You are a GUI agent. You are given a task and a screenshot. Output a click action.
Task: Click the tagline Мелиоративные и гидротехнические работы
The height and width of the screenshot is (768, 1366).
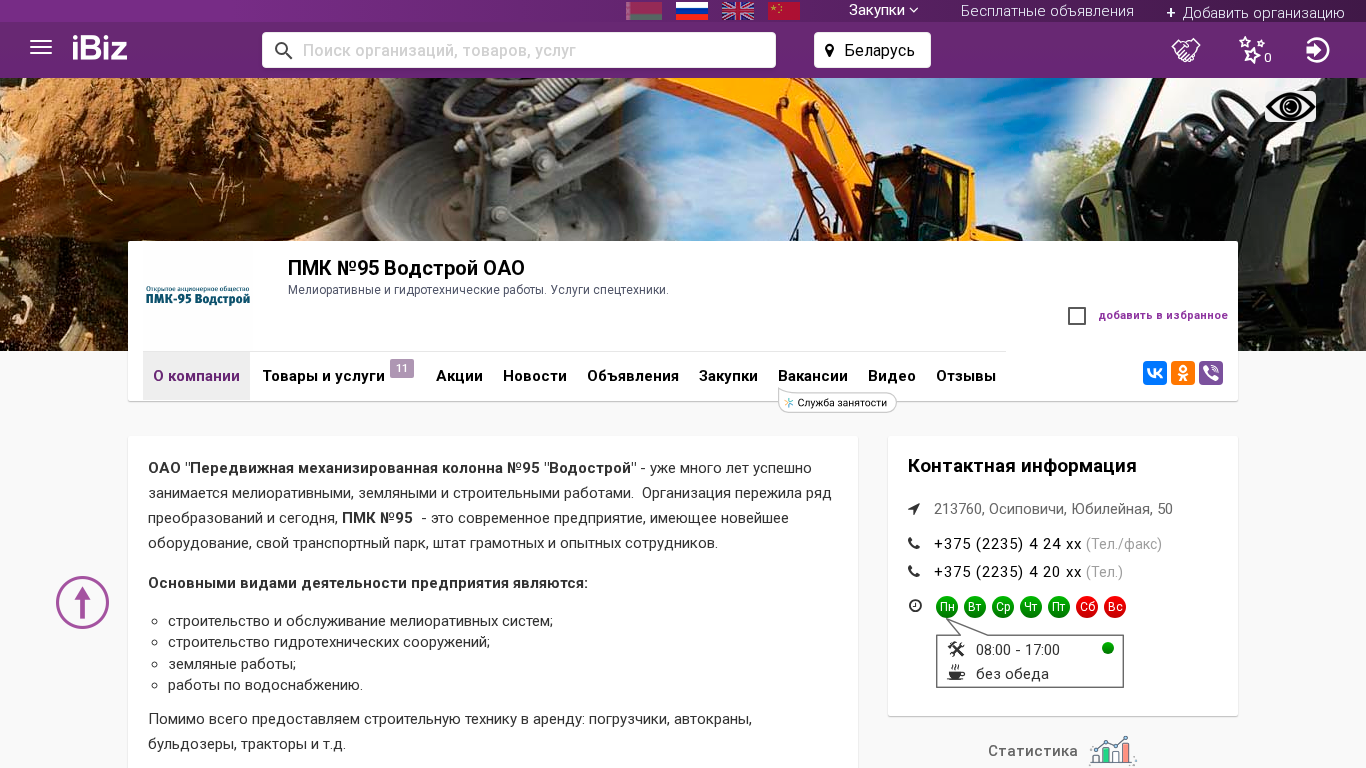478,290
